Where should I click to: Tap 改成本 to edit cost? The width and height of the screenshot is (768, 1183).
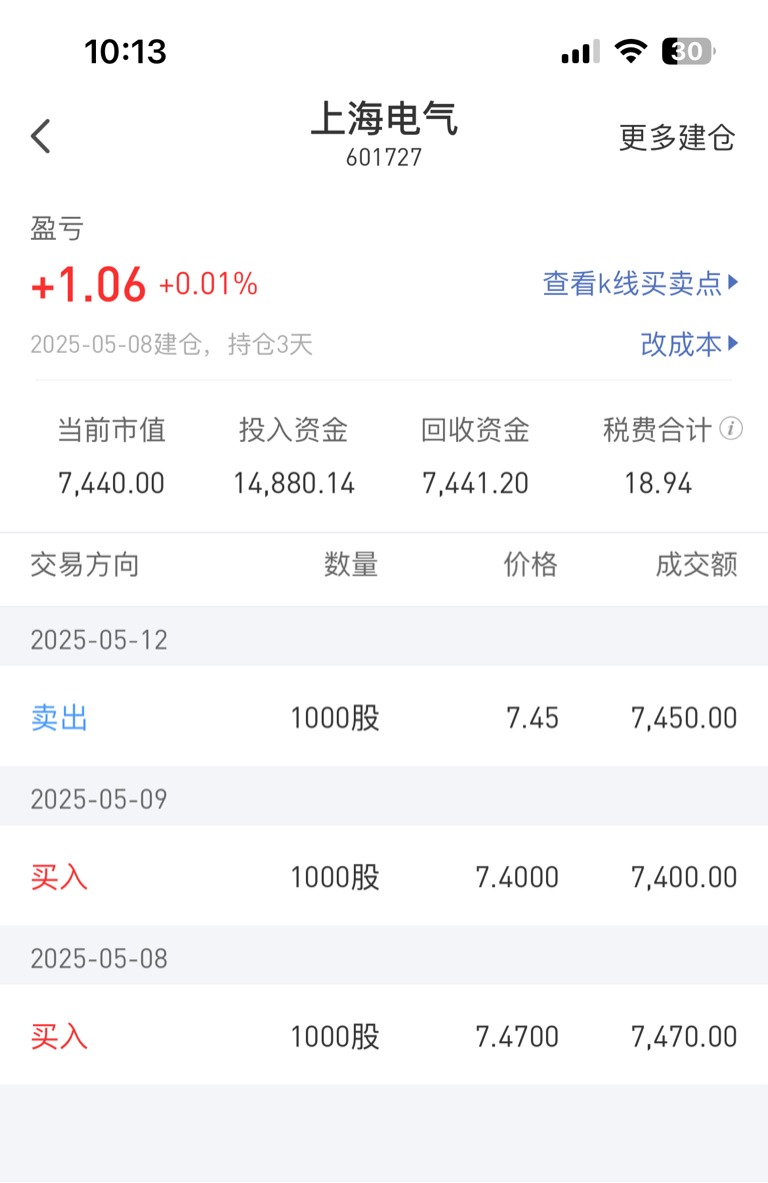tap(689, 344)
